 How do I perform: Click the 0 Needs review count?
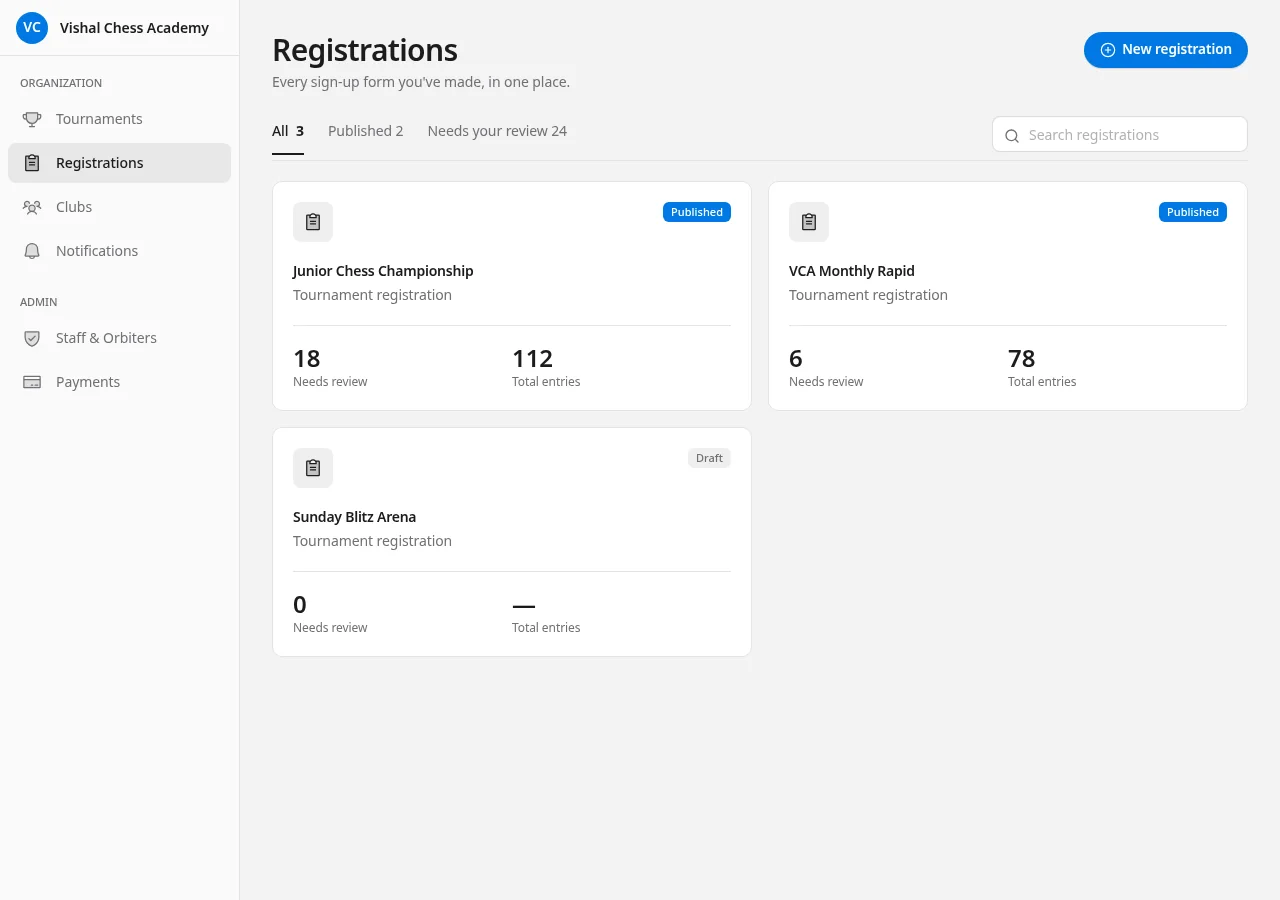[300, 604]
